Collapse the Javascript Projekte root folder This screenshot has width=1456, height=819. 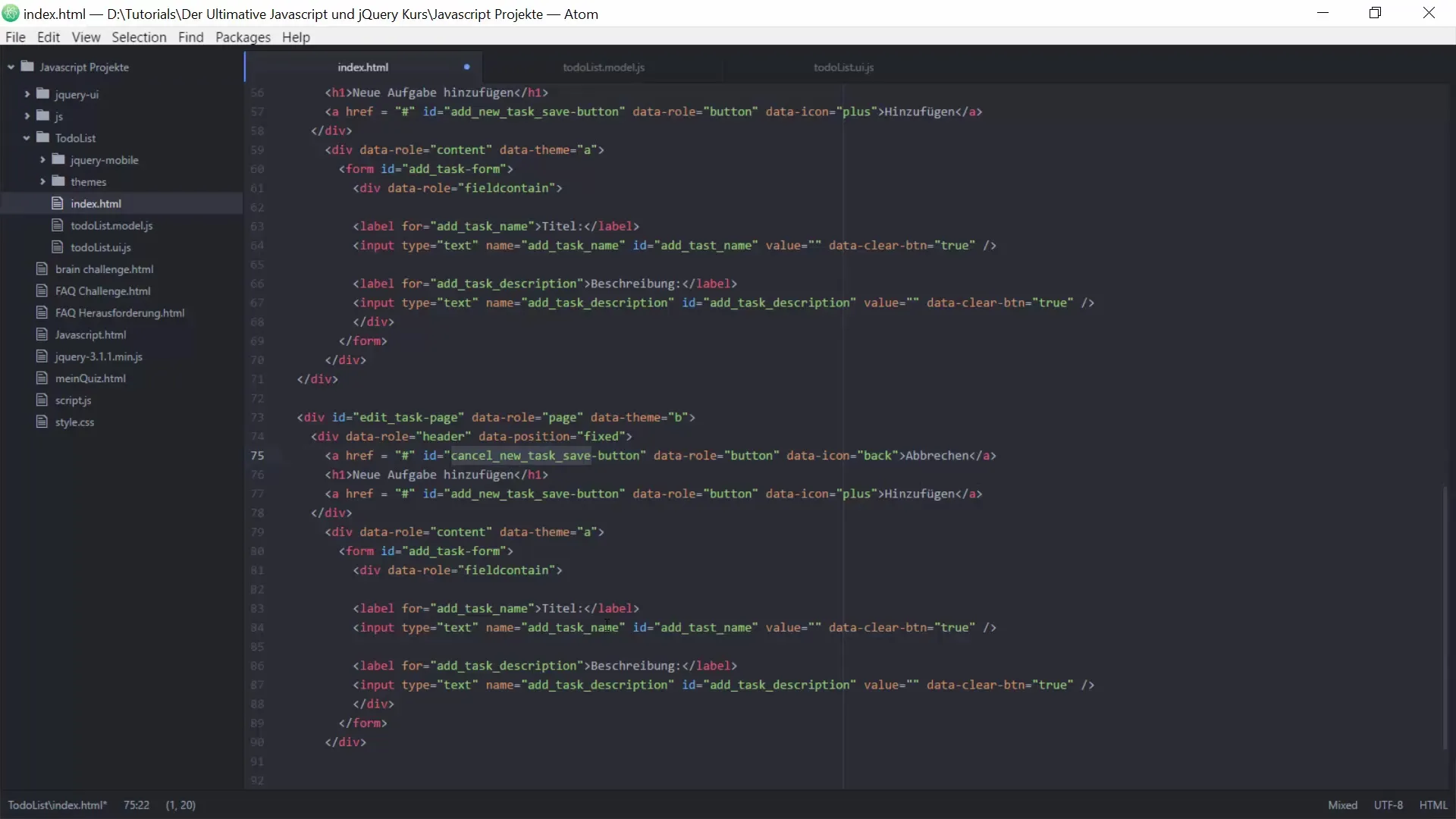pyautogui.click(x=11, y=67)
